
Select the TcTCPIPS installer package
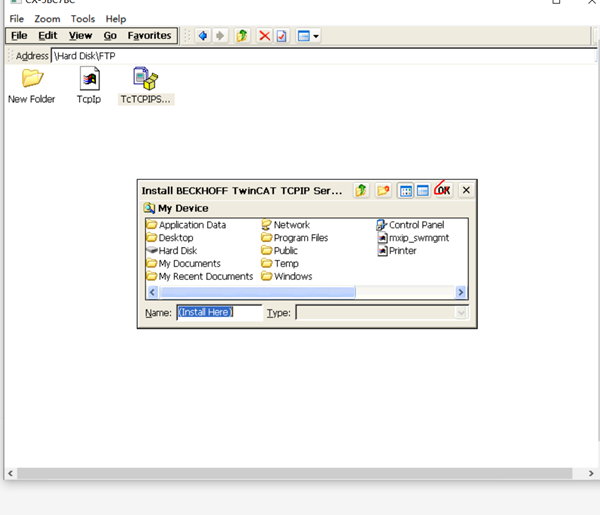coord(145,86)
